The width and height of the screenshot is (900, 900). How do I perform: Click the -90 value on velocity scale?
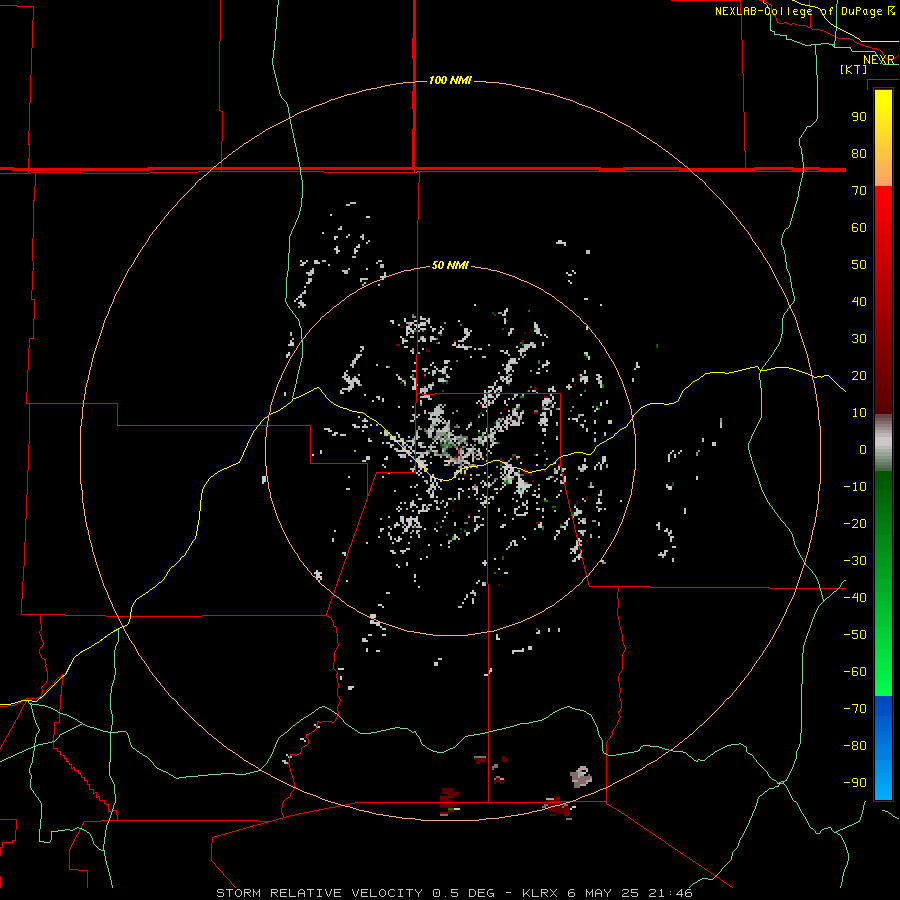[855, 782]
